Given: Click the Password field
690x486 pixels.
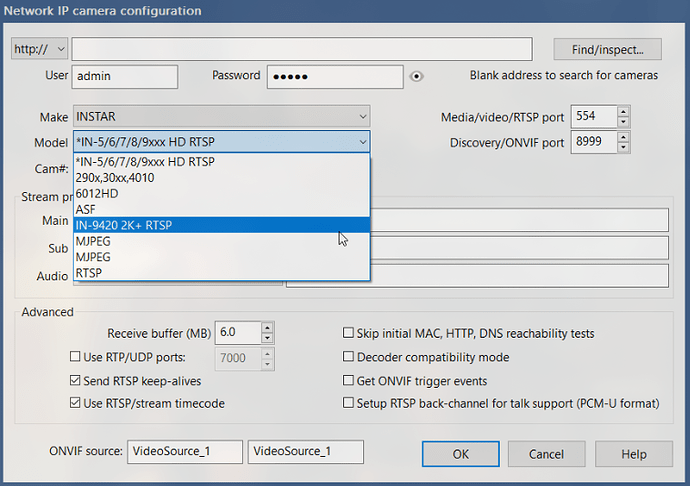Looking at the screenshot, I should 335,77.
